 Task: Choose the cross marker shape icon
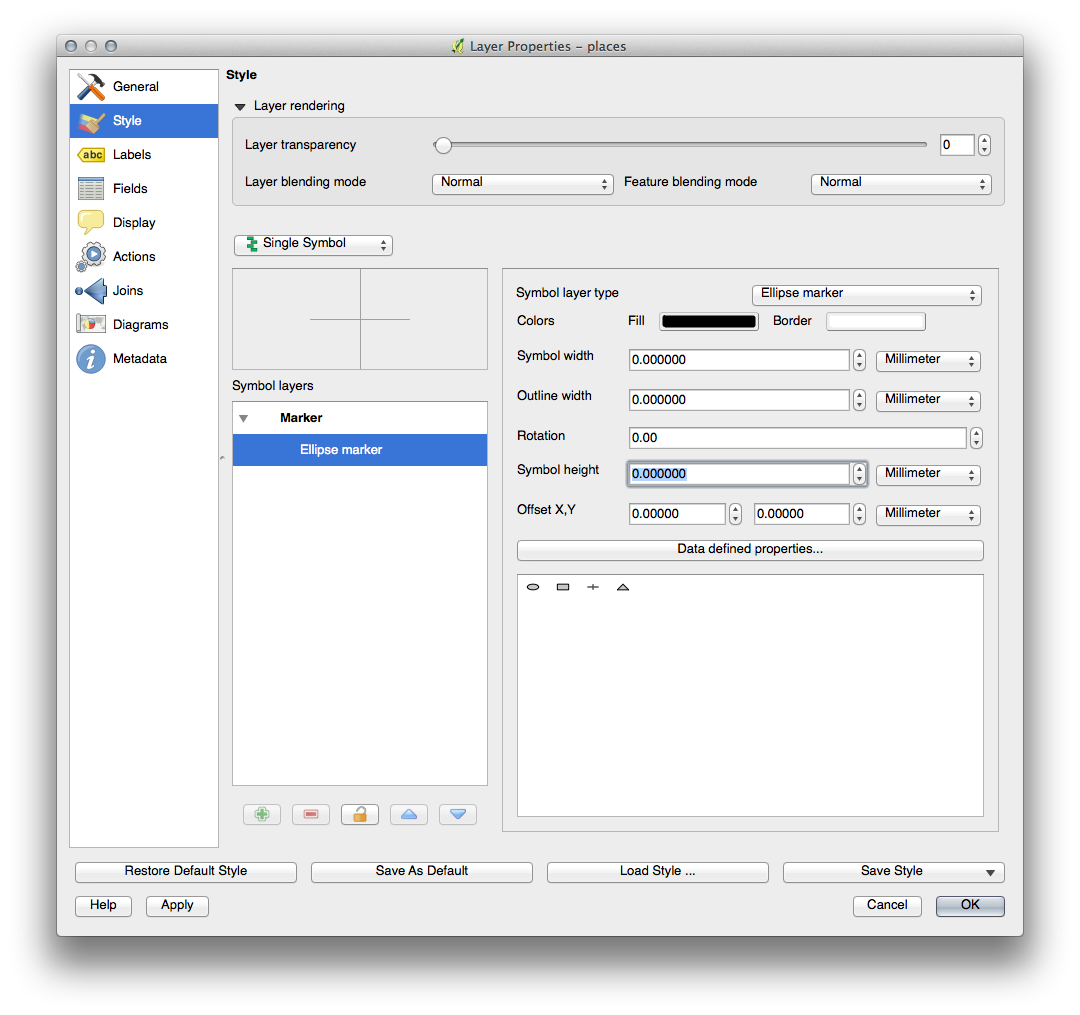(593, 587)
